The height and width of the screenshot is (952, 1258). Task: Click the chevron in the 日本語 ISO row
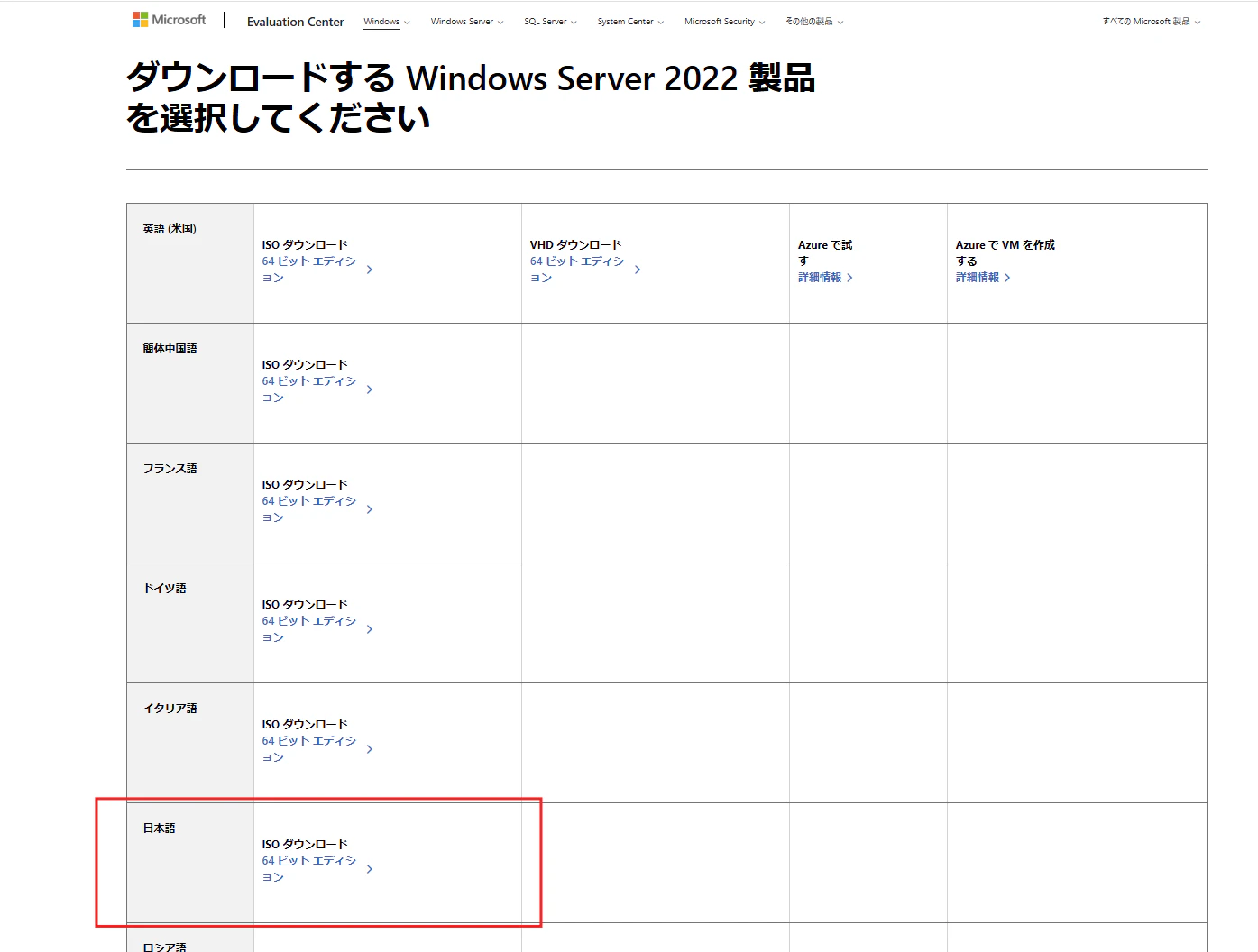pos(370,869)
